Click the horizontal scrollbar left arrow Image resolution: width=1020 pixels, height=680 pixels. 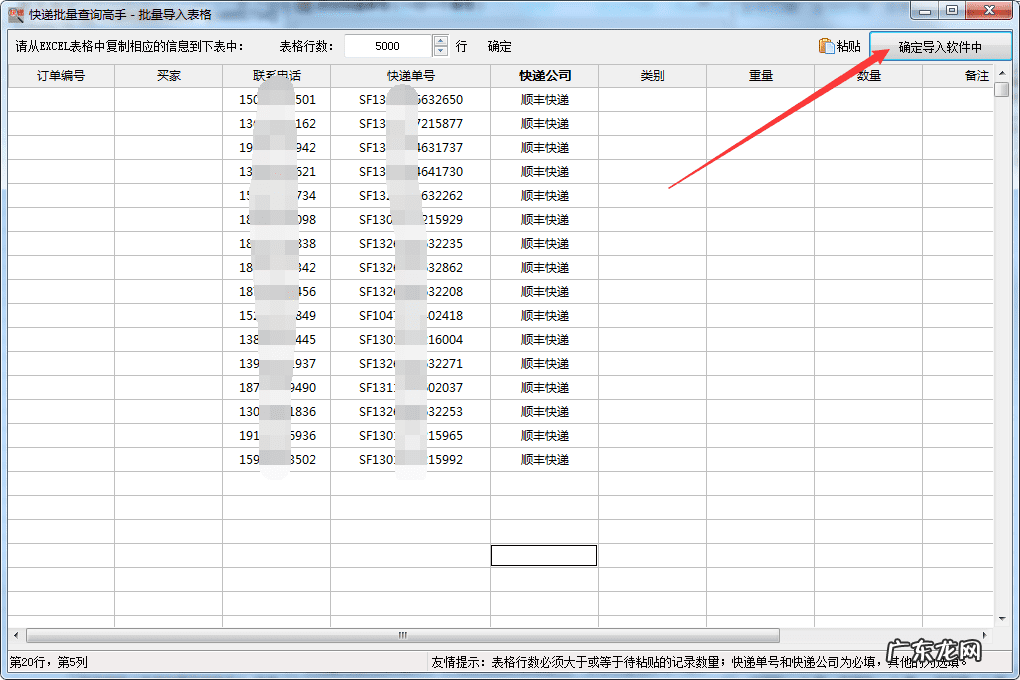[16, 636]
